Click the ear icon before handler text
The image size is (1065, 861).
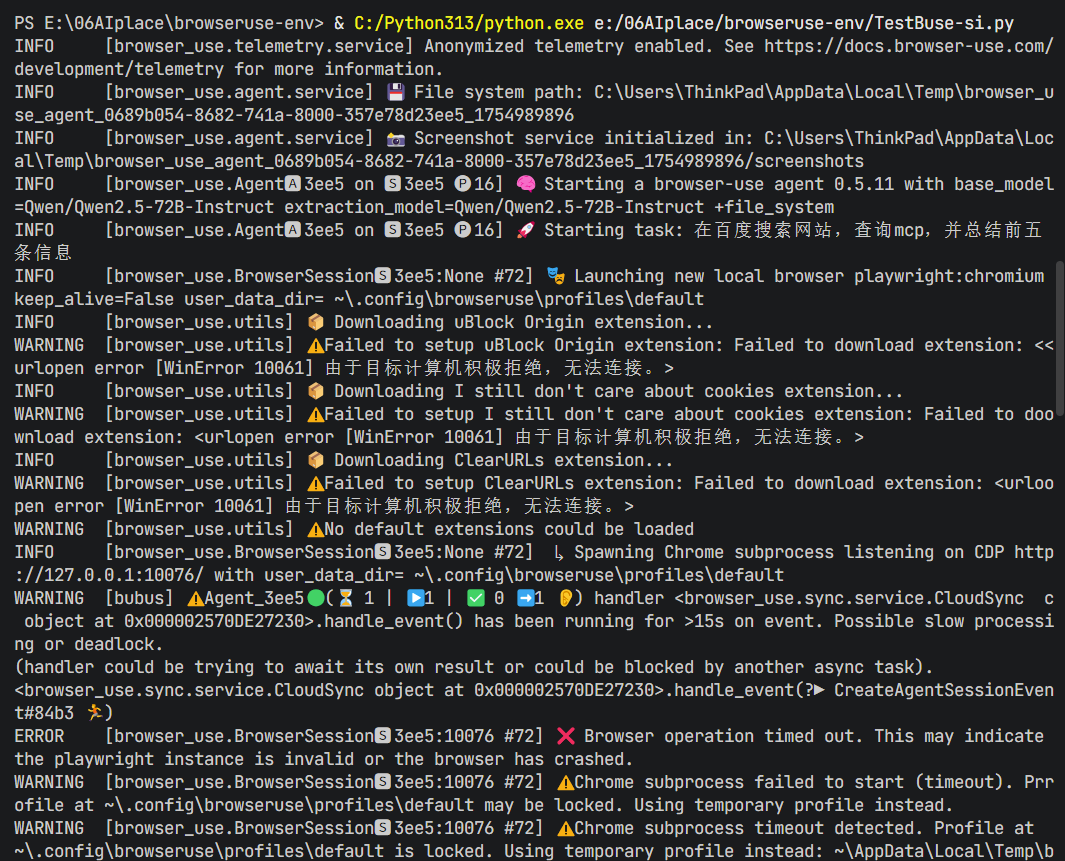tap(565, 599)
